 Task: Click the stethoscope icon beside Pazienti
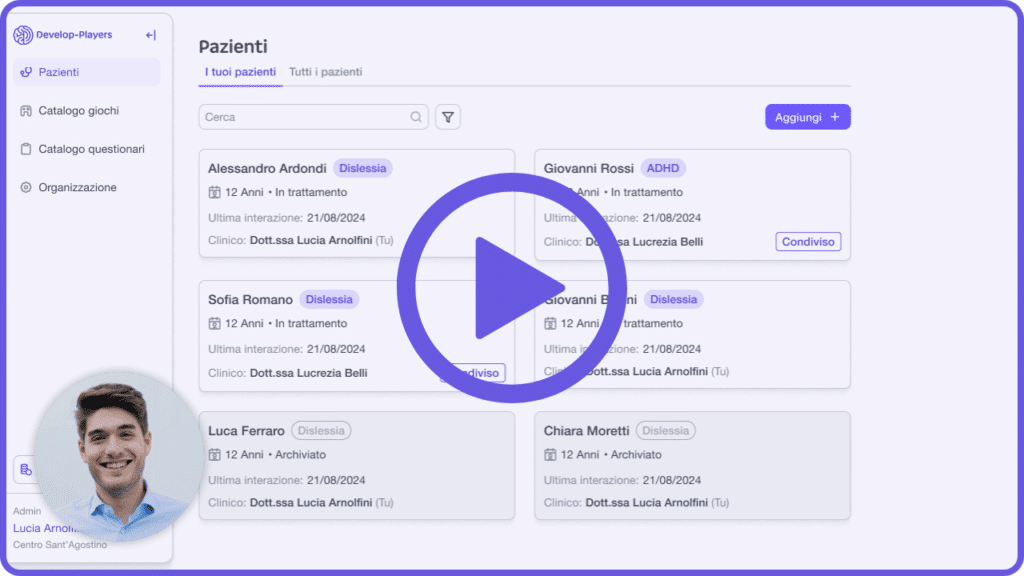pos(26,72)
